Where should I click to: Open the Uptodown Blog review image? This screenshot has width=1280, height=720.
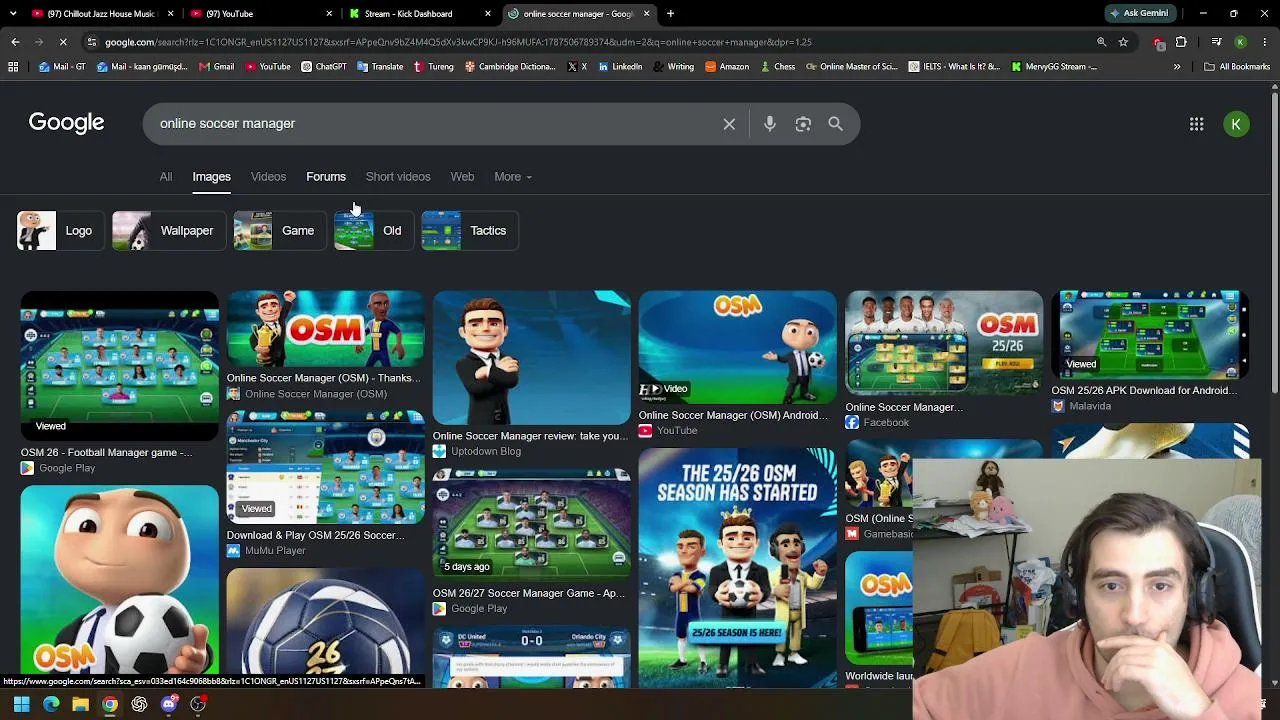click(531, 358)
